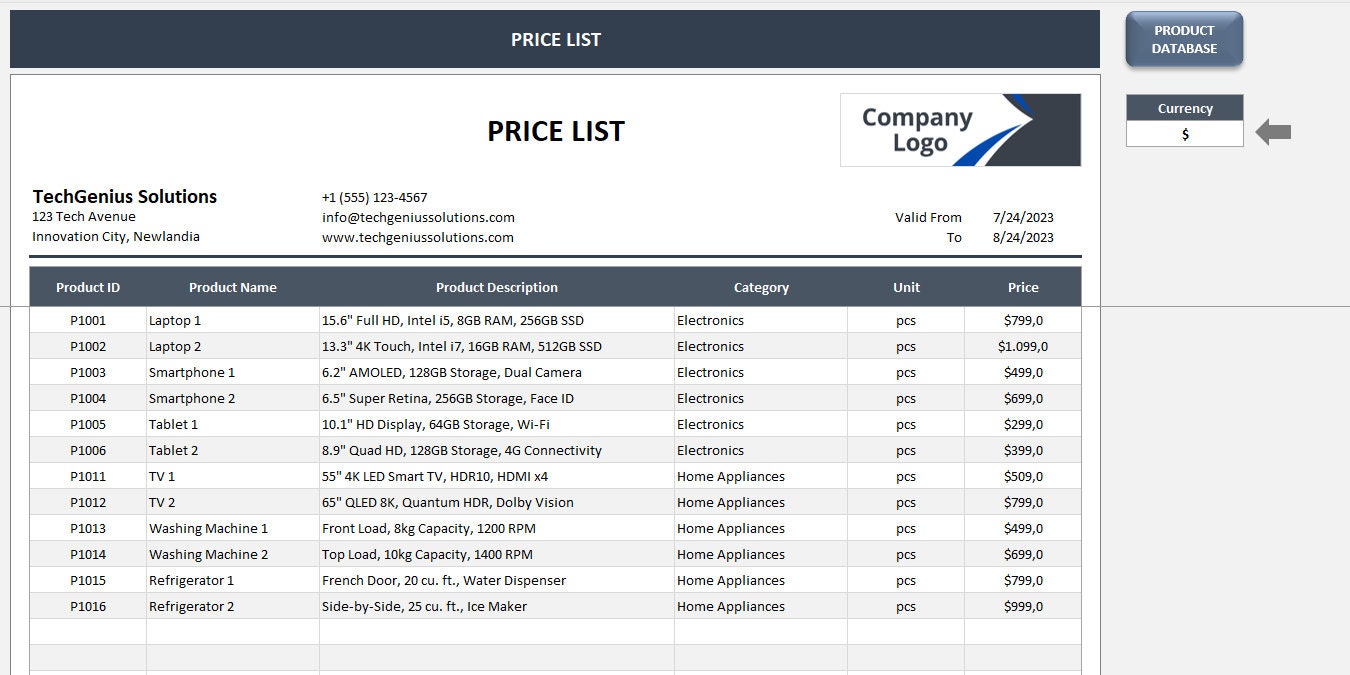Viewport: 1350px width, 675px height.
Task: Select the $499,0 price for Smartphone 1
Action: 1023,372
